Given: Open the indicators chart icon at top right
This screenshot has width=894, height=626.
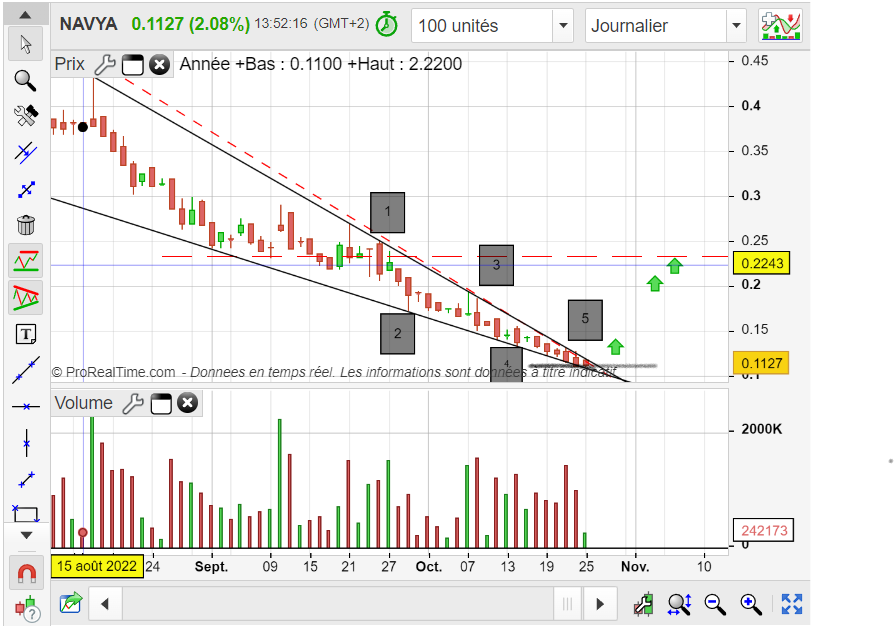Looking at the screenshot, I should pyautogui.click(x=781, y=26).
